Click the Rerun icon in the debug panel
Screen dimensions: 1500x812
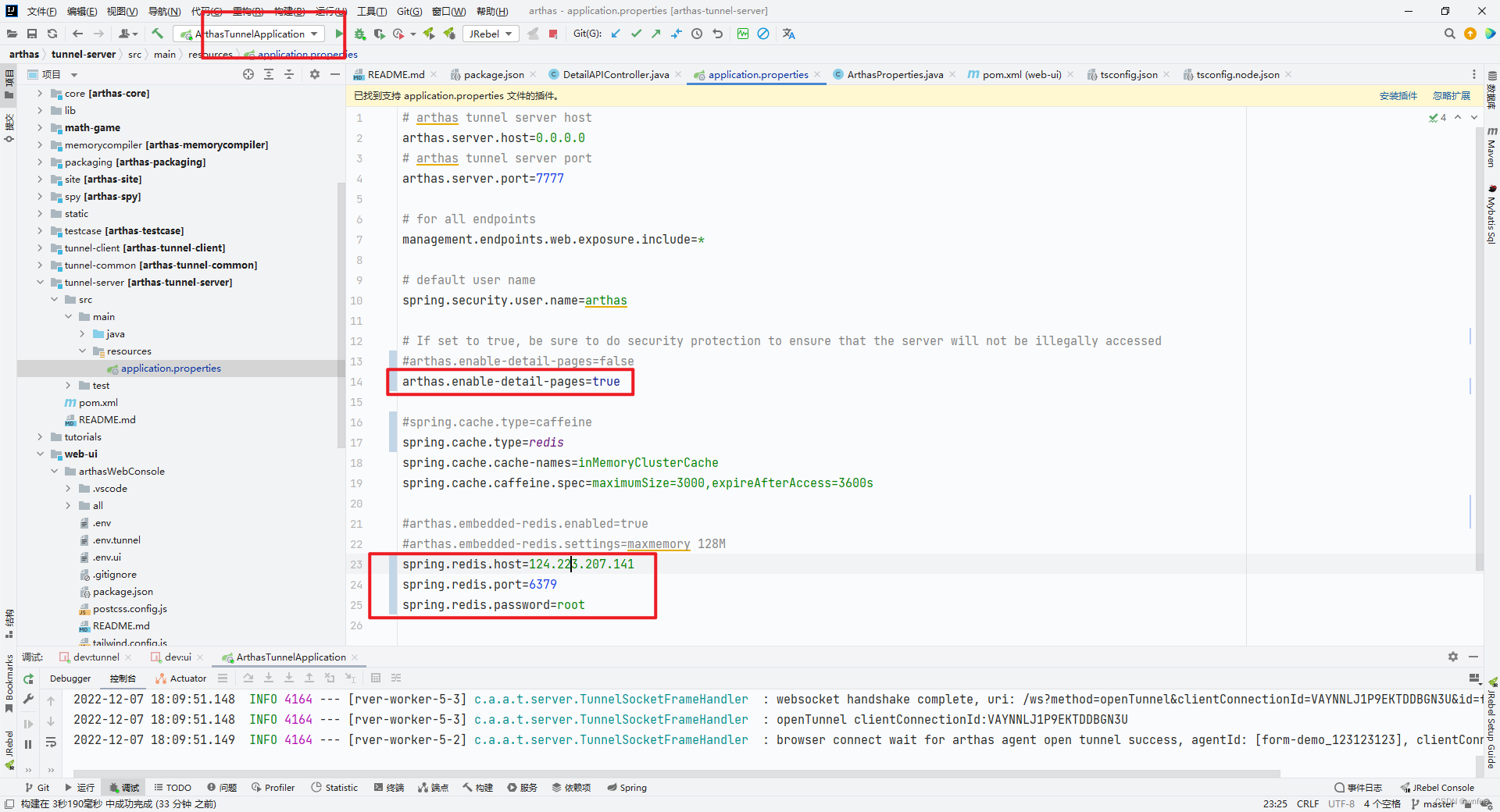click(28, 678)
